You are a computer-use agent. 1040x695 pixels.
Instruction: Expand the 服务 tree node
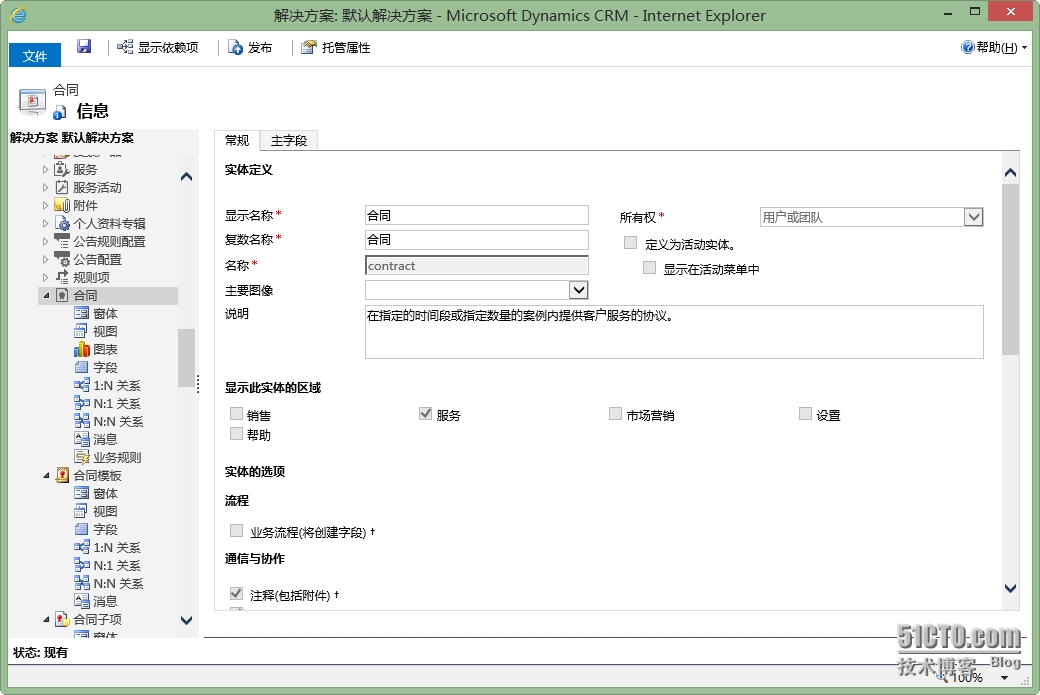tap(45, 169)
